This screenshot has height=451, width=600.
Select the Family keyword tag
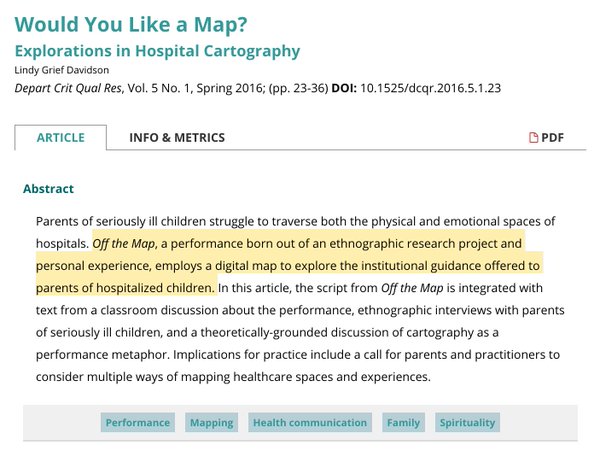(x=403, y=422)
